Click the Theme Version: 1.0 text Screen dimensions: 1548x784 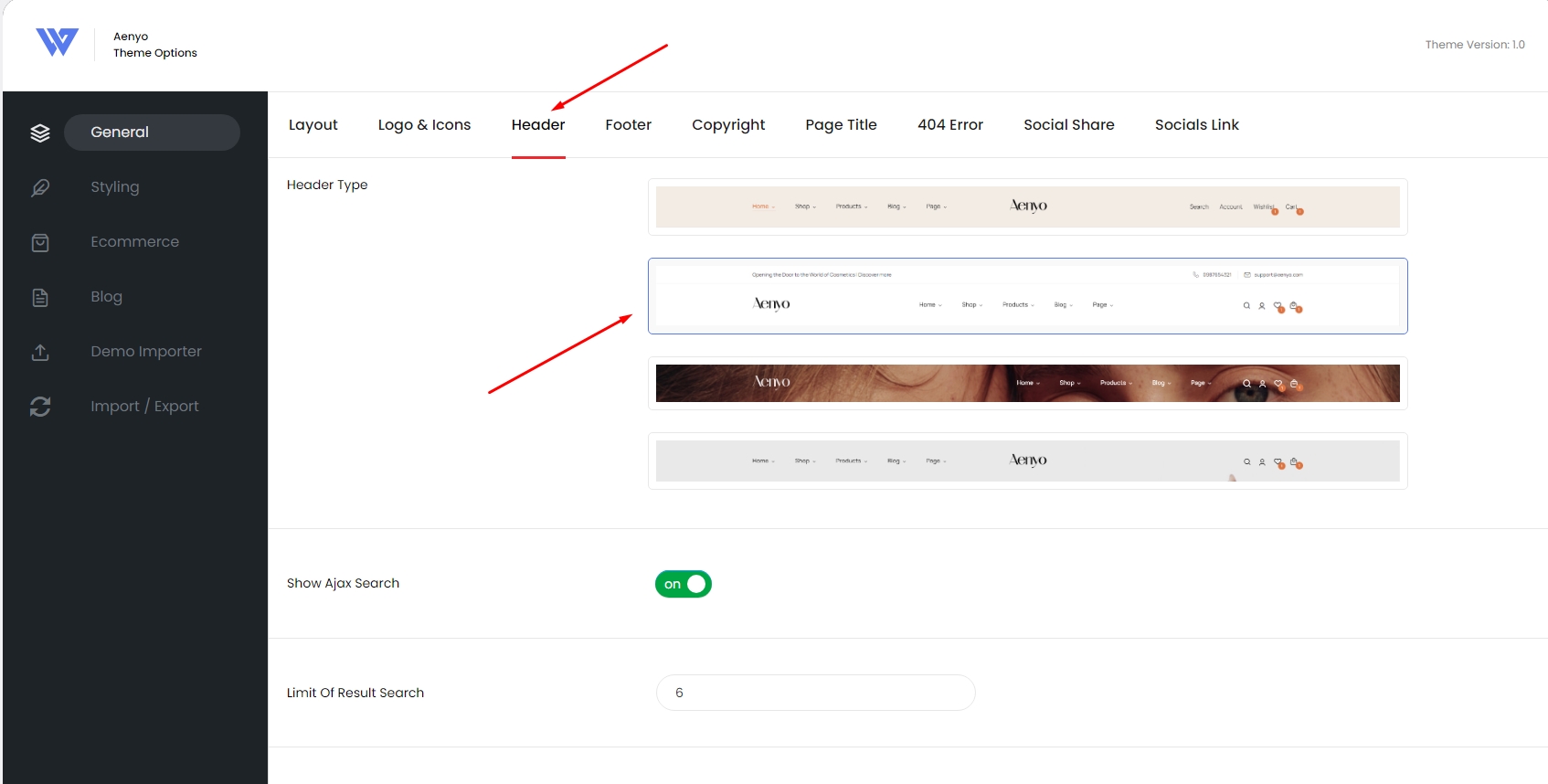coord(1475,45)
